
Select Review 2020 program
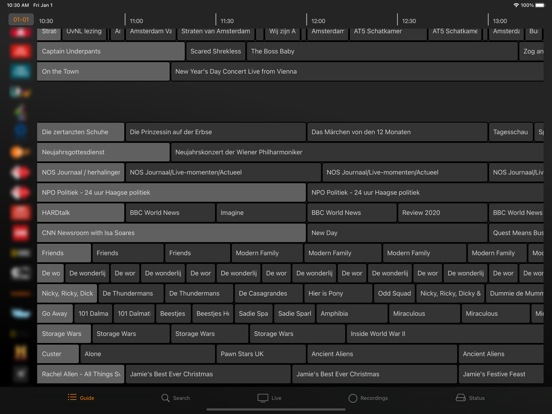[x=443, y=213]
